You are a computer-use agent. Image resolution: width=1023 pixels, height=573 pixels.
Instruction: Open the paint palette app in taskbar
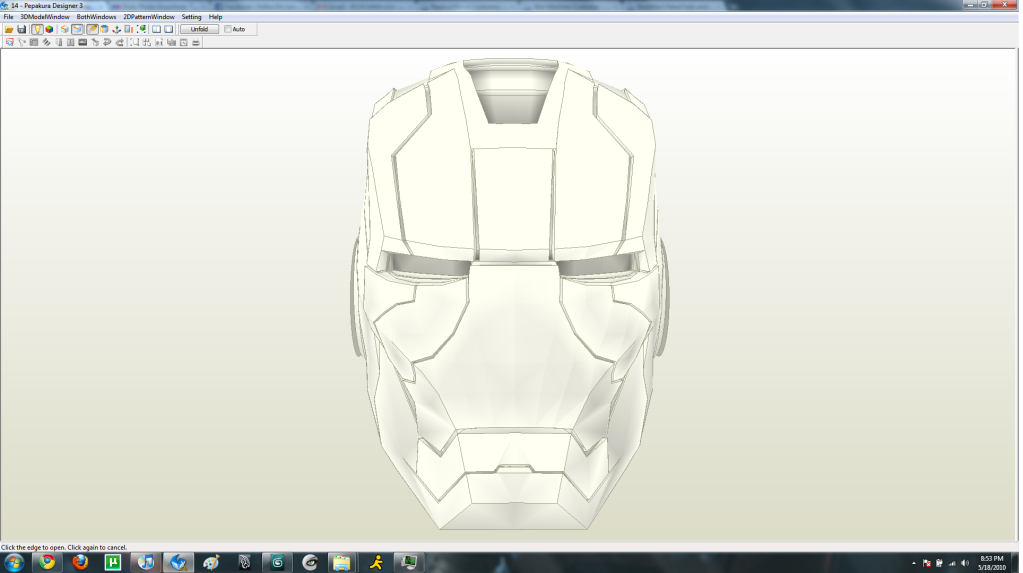coord(211,563)
